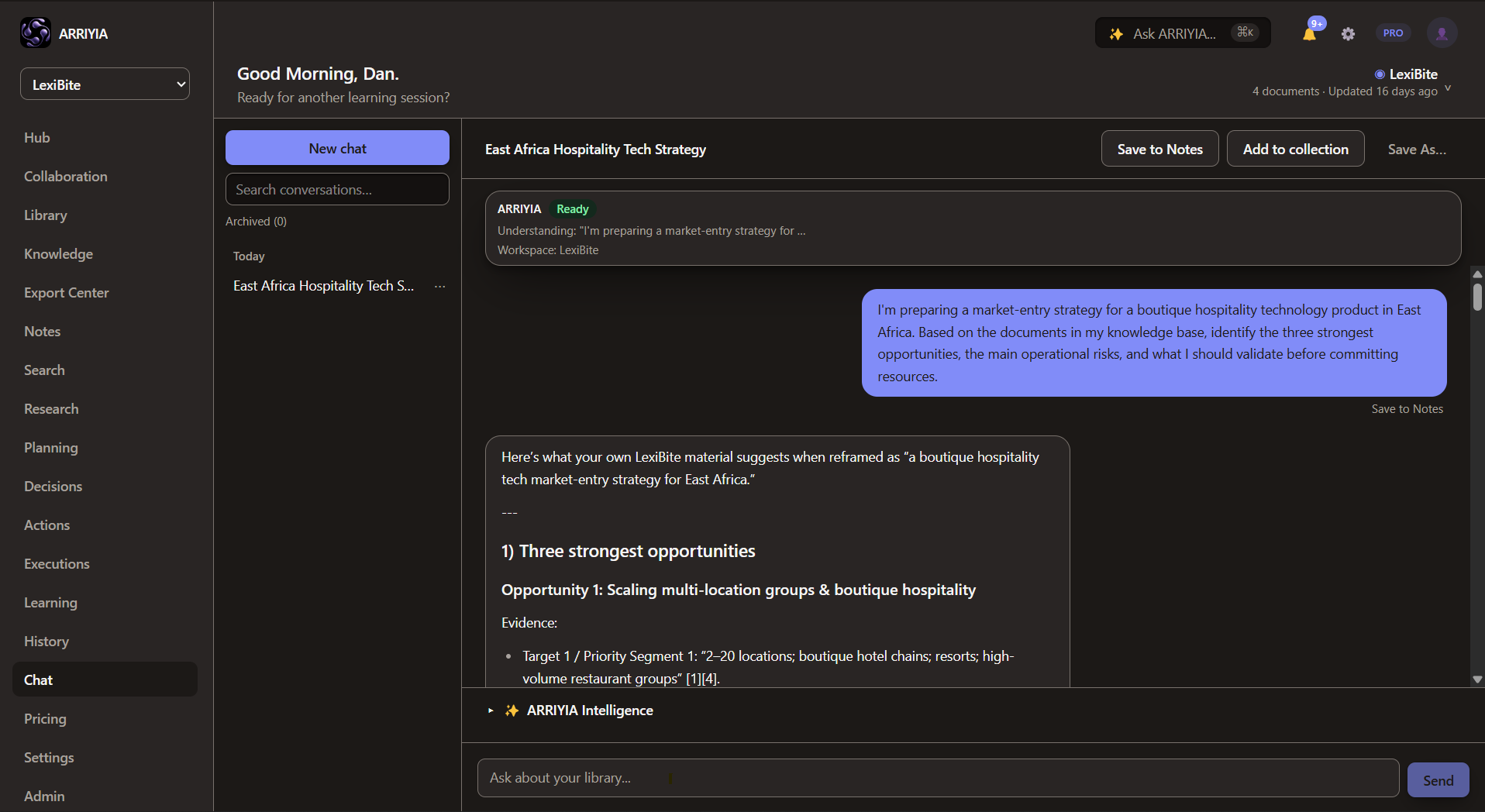Click the PRO badge
The height and width of the screenshot is (812, 1485).
coord(1393,33)
